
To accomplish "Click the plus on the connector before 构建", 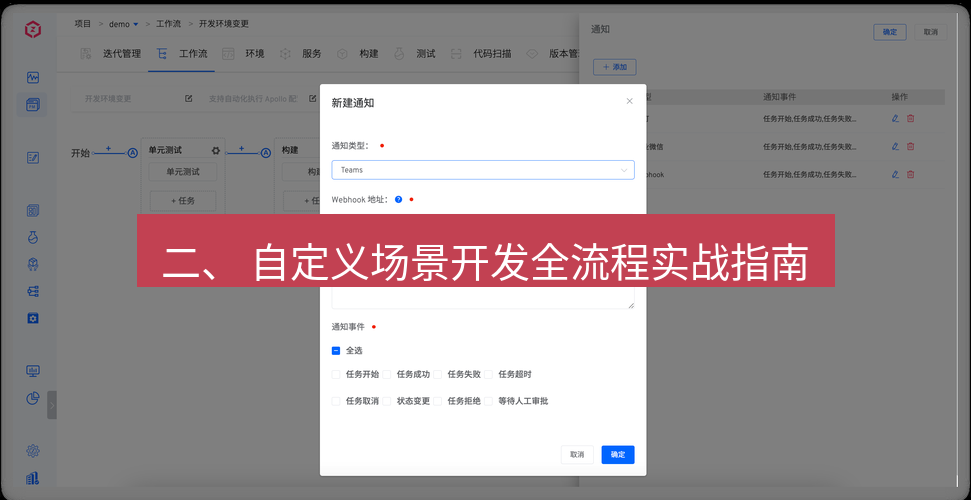I will (242, 149).
